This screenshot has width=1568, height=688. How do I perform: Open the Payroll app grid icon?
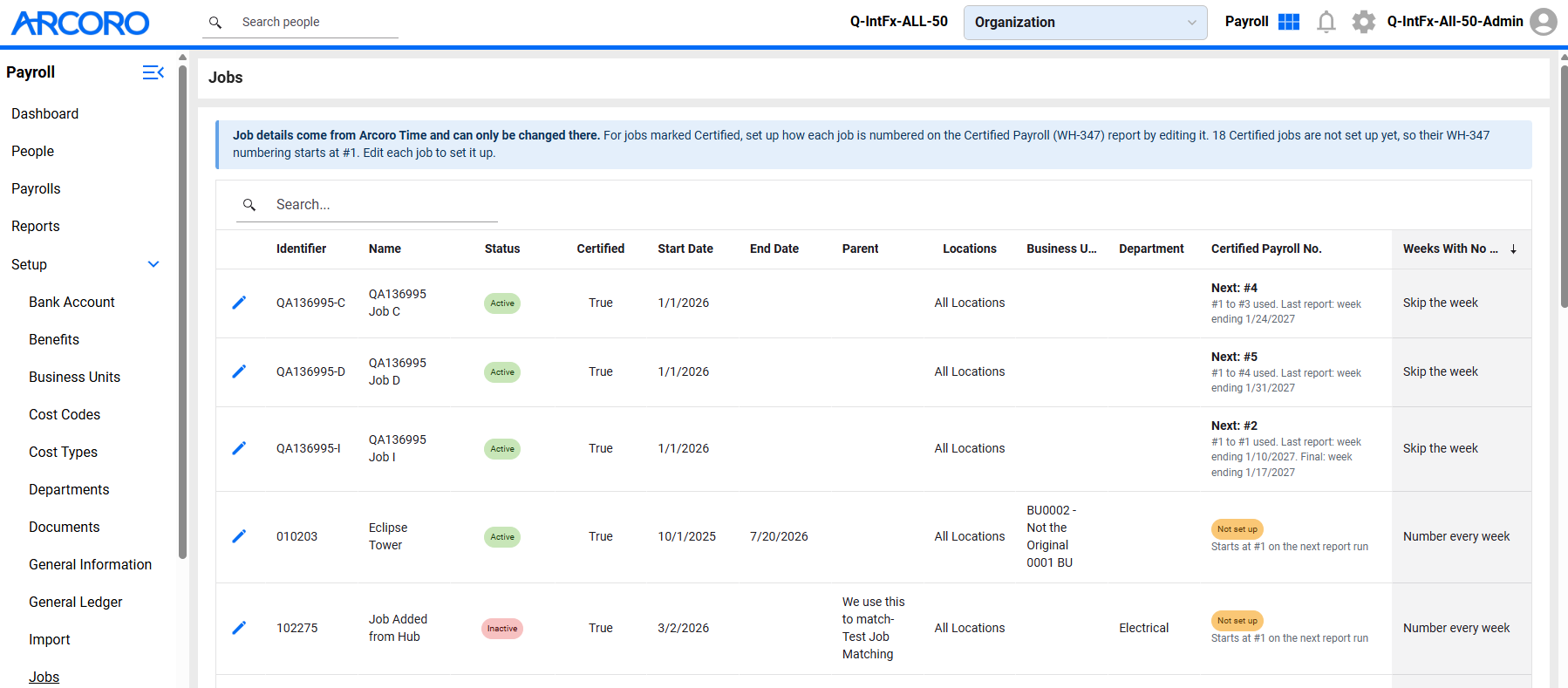tap(1289, 22)
